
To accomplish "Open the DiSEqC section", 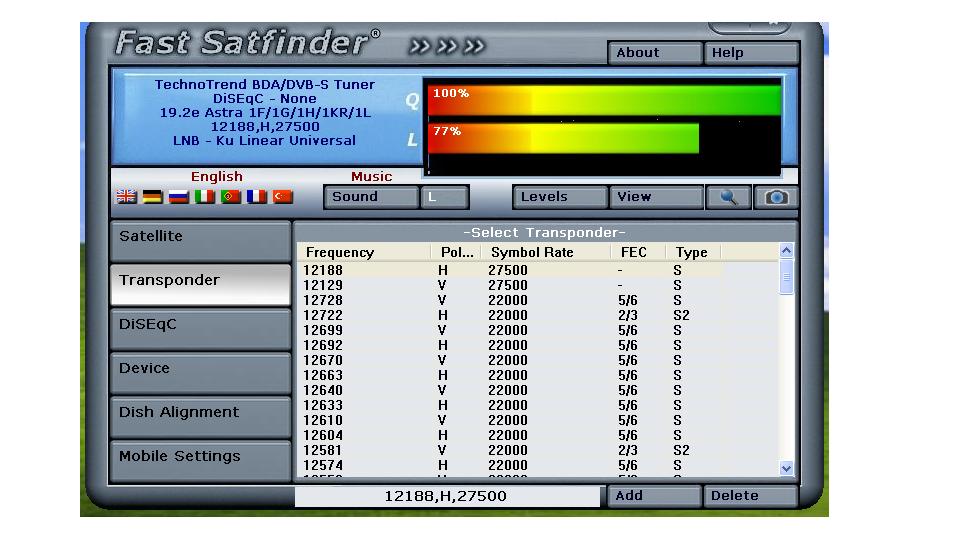I will [x=200, y=329].
